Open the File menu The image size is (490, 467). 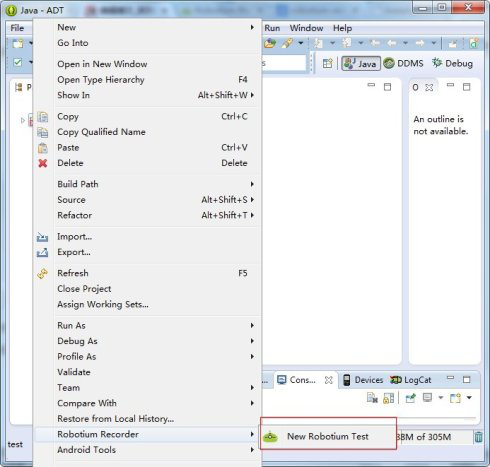coord(17,28)
